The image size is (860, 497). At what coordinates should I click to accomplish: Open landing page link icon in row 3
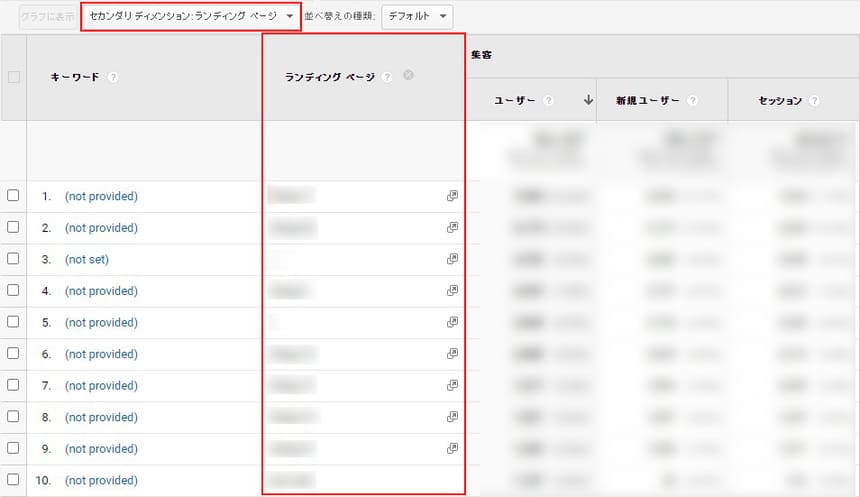click(452, 260)
